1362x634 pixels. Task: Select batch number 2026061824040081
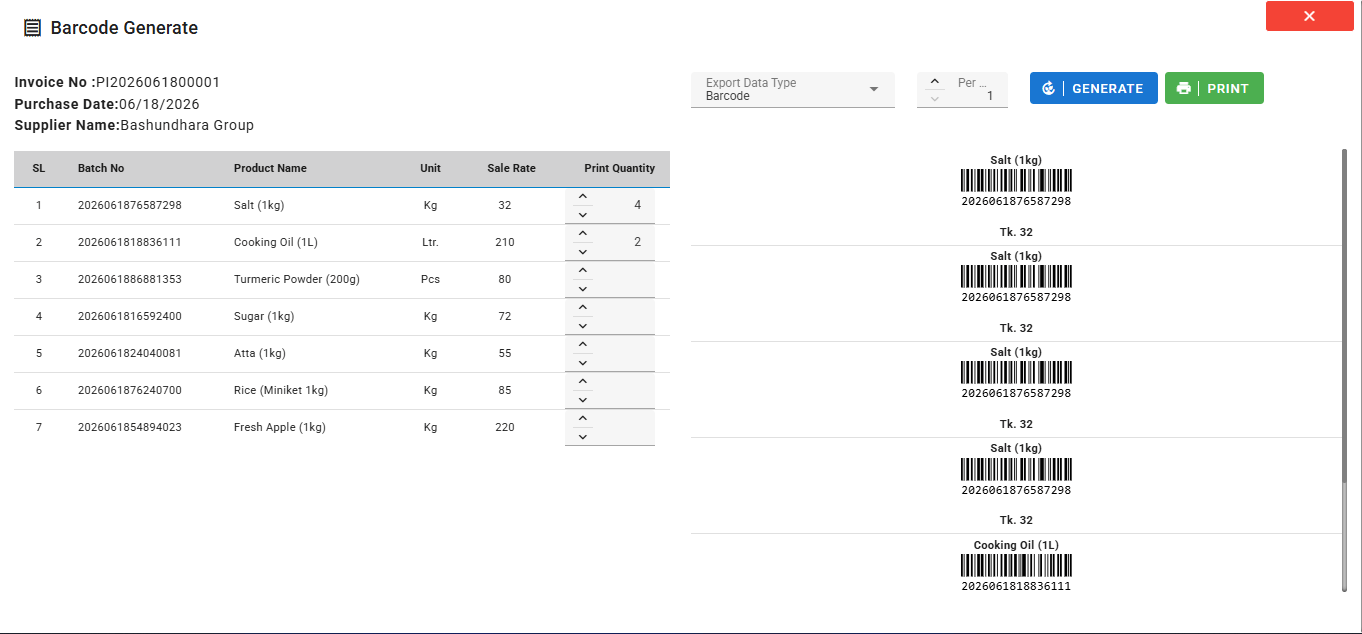[x=130, y=353]
